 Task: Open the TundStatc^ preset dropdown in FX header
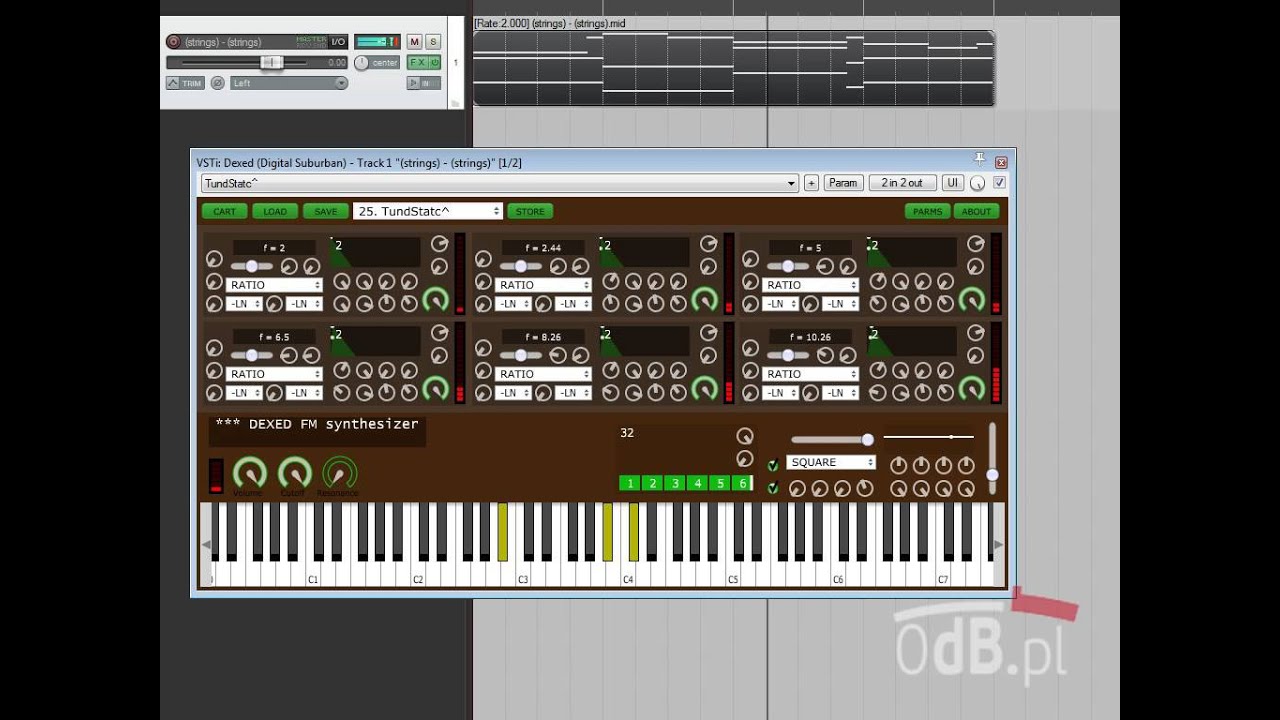click(500, 183)
